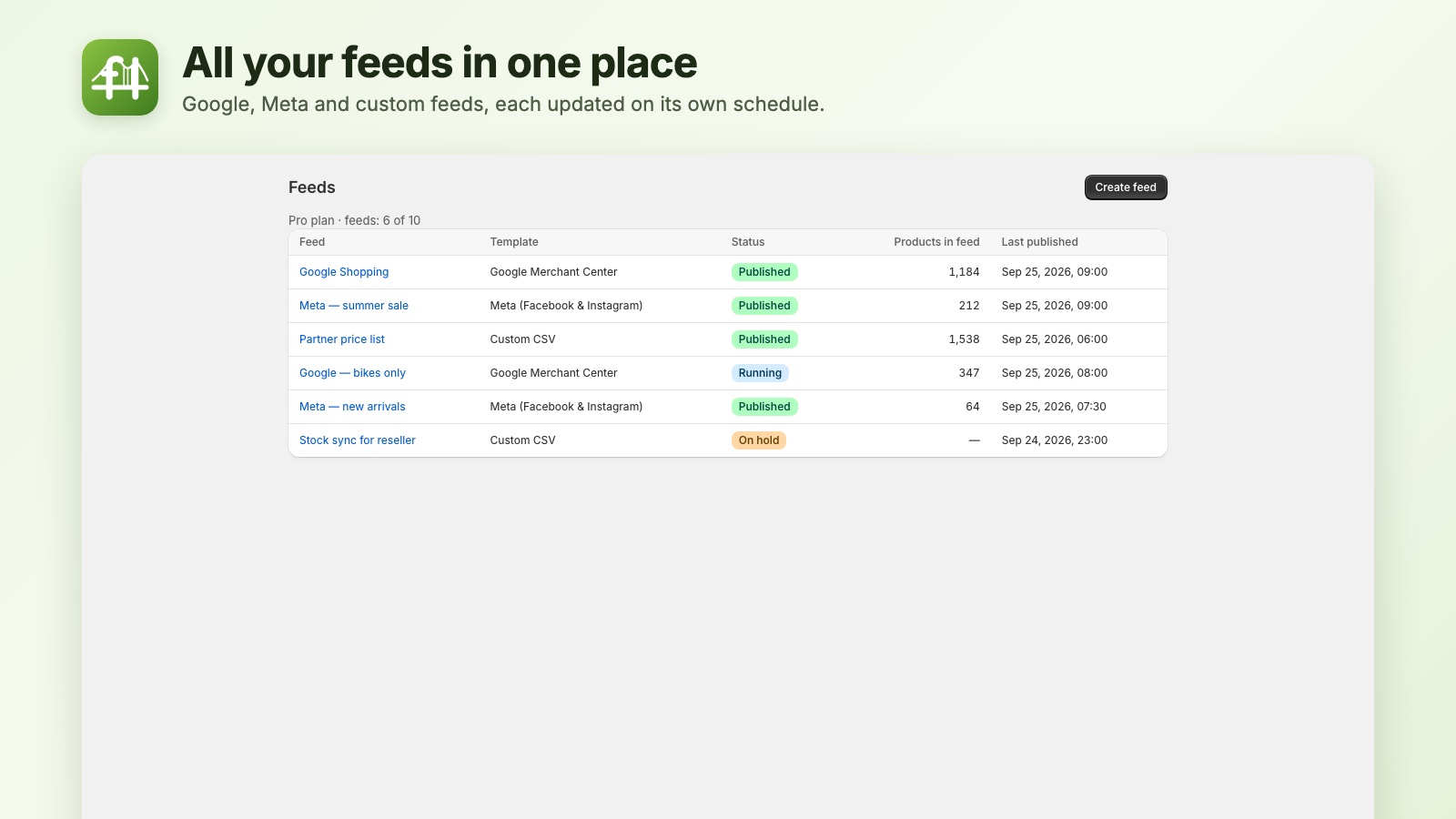Click the All your feeds in one place headline

(x=440, y=64)
